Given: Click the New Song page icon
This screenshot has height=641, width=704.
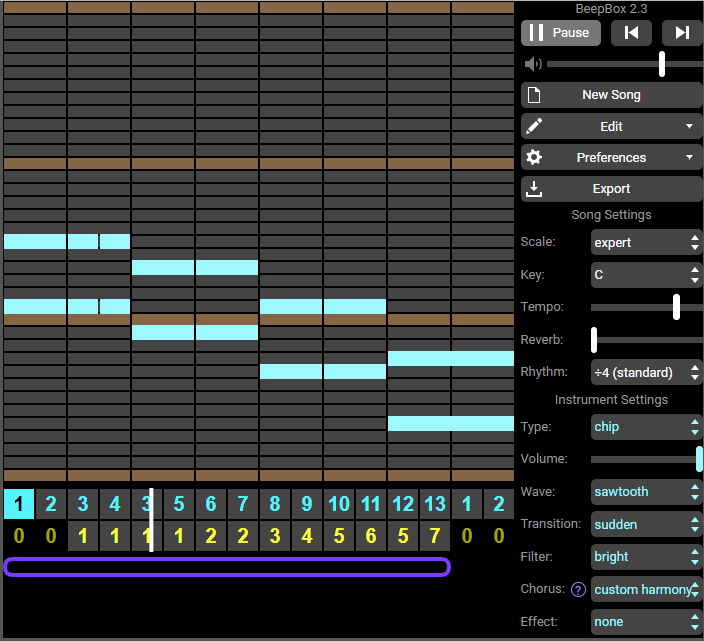Looking at the screenshot, I should coord(534,95).
